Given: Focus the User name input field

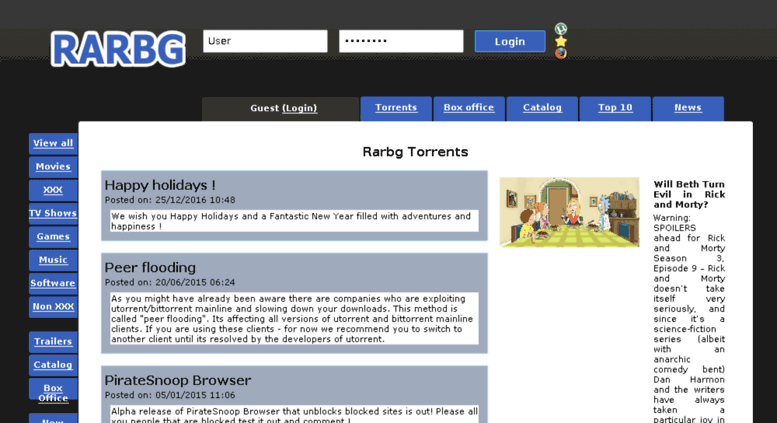Looking at the screenshot, I should click(x=265, y=41).
